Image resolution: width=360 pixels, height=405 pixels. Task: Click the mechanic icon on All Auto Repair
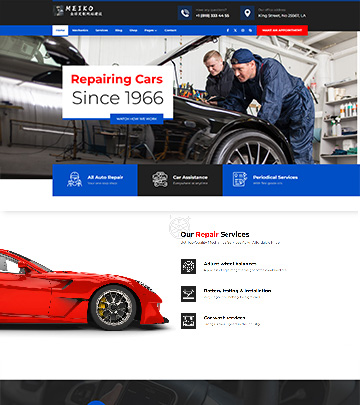point(74,179)
